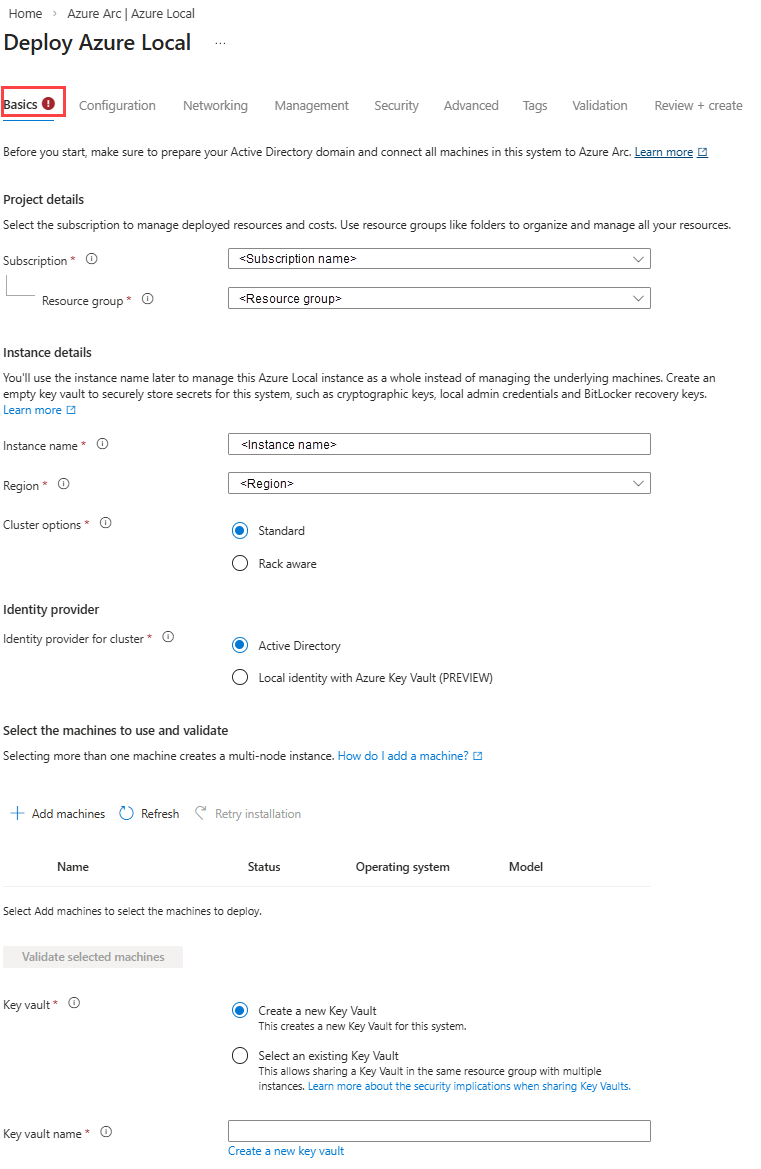Click the Identity provider for cluster info icon
This screenshot has width=761, height=1169.
tap(168, 637)
